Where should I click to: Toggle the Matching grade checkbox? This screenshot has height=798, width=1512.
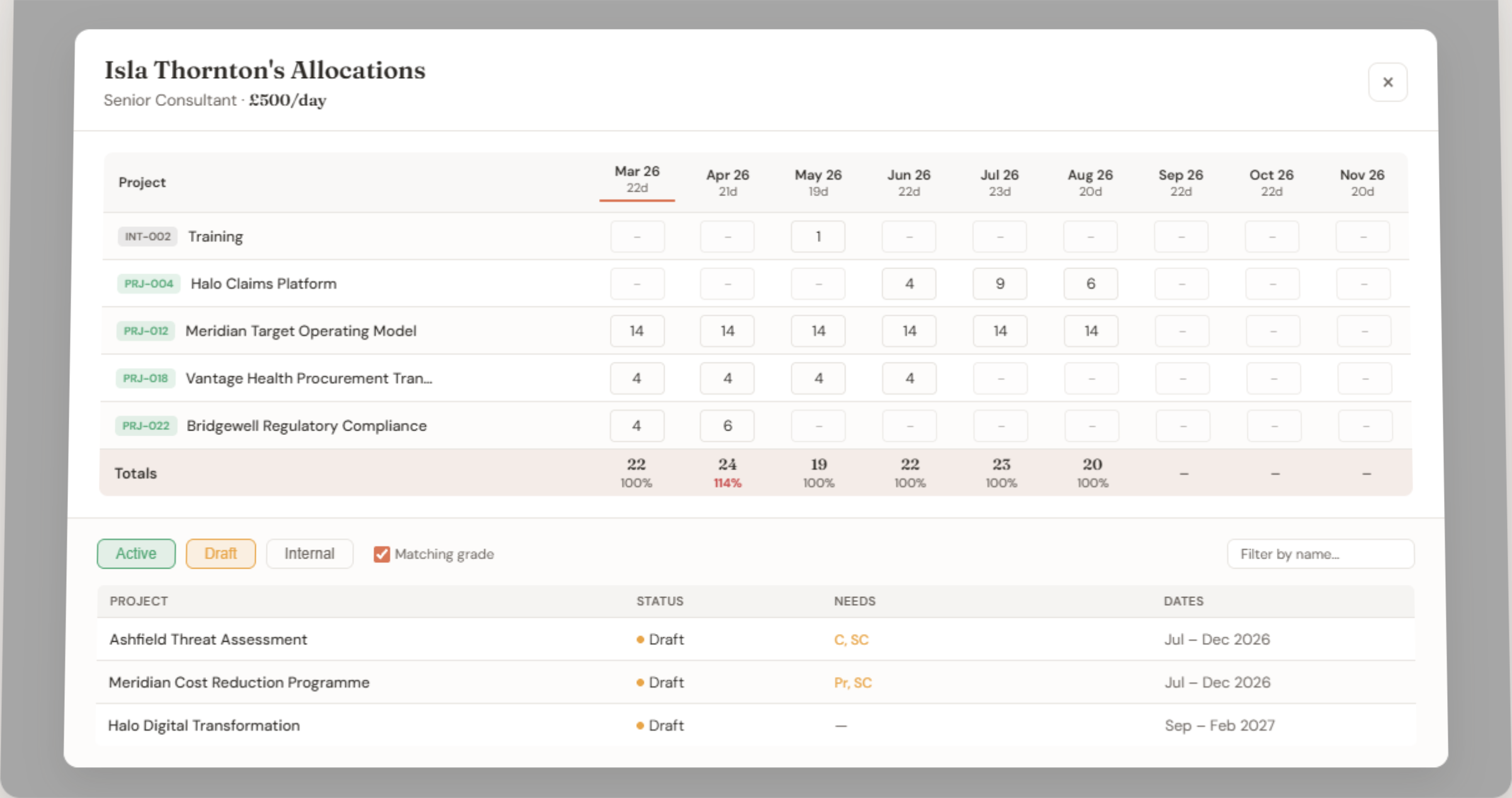pyautogui.click(x=381, y=554)
